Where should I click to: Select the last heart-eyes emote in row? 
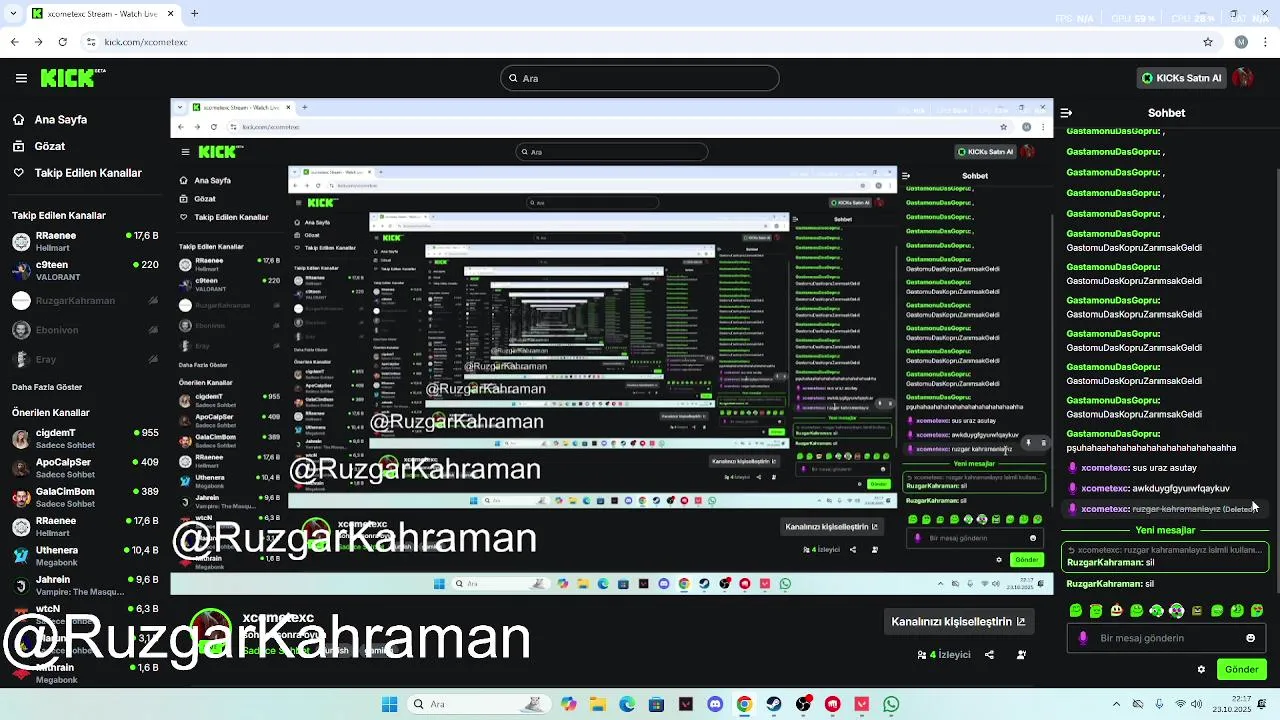[1257, 610]
